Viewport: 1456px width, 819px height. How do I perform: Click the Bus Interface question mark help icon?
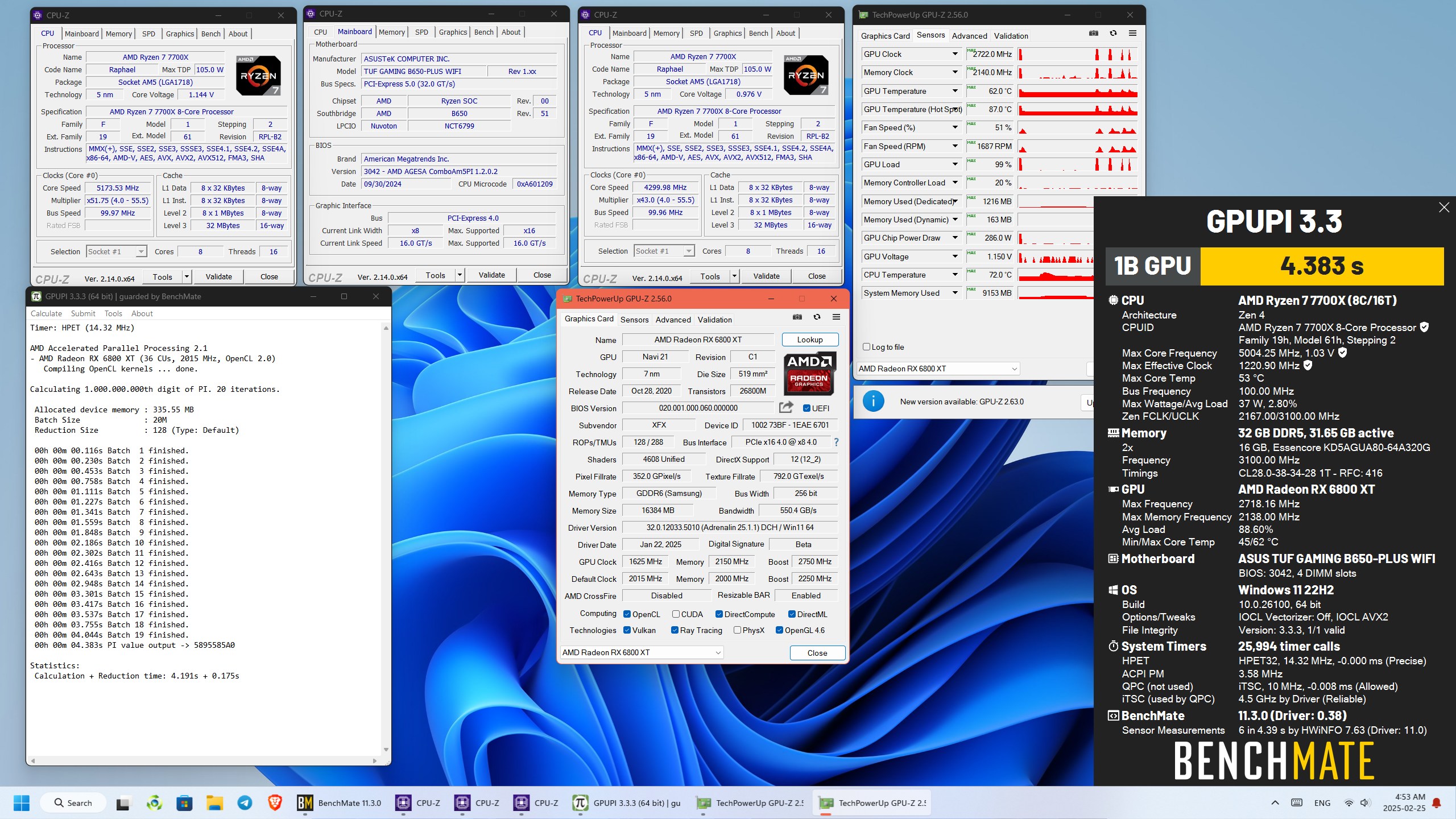(x=836, y=442)
